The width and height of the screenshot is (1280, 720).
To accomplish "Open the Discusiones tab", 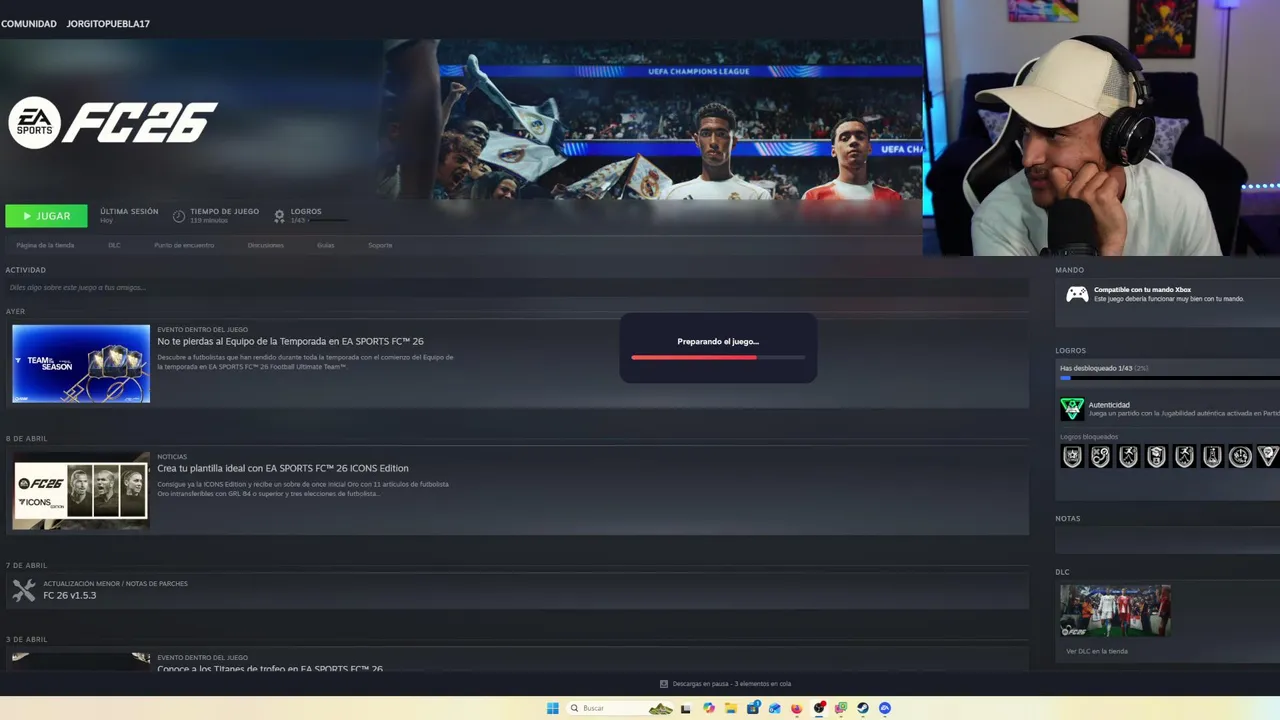I will coord(266,245).
